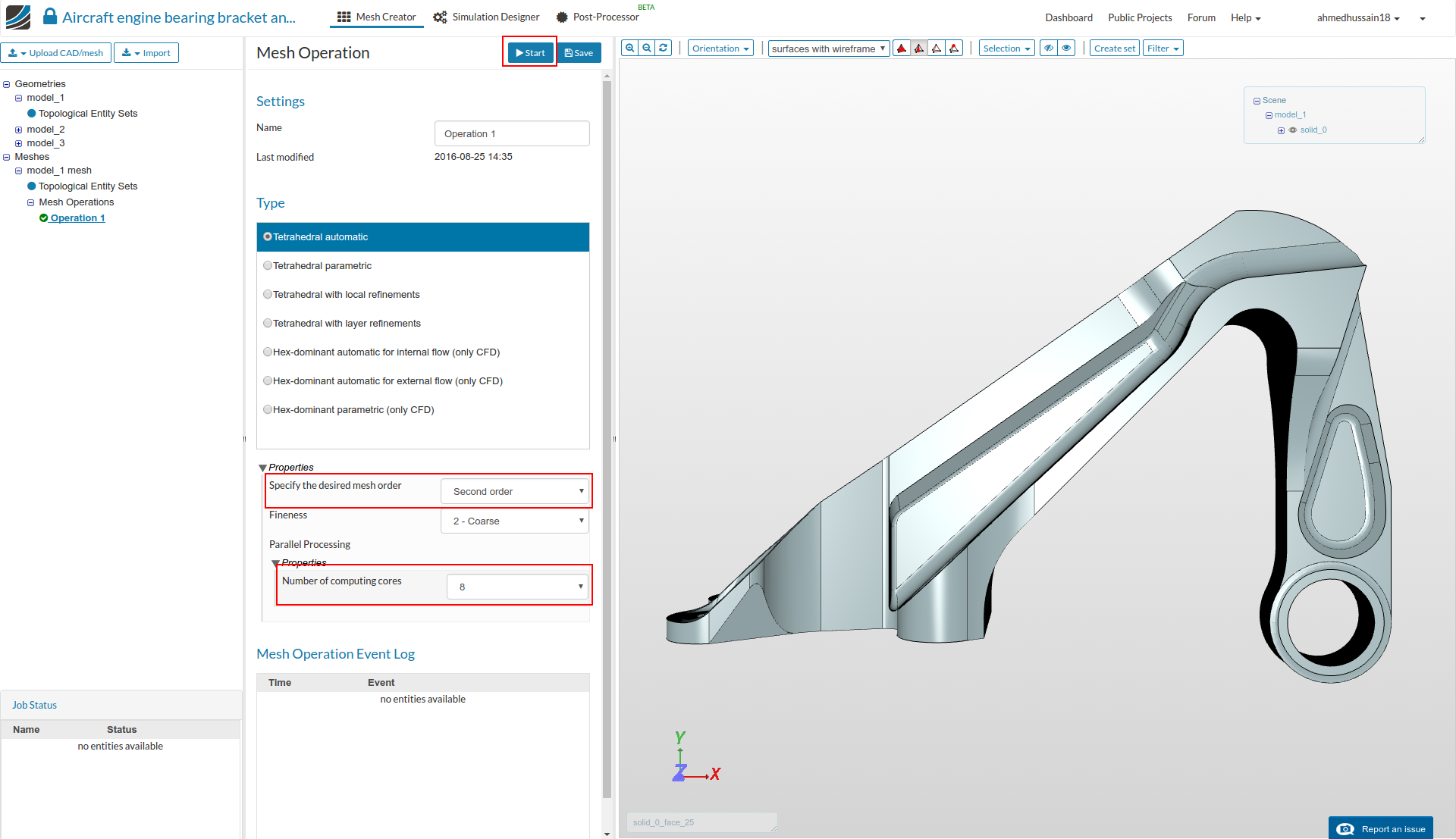Viewport: 1456px width, 839px height.
Task: Select the wireframe-only render mode icon
Action: click(937, 49)
